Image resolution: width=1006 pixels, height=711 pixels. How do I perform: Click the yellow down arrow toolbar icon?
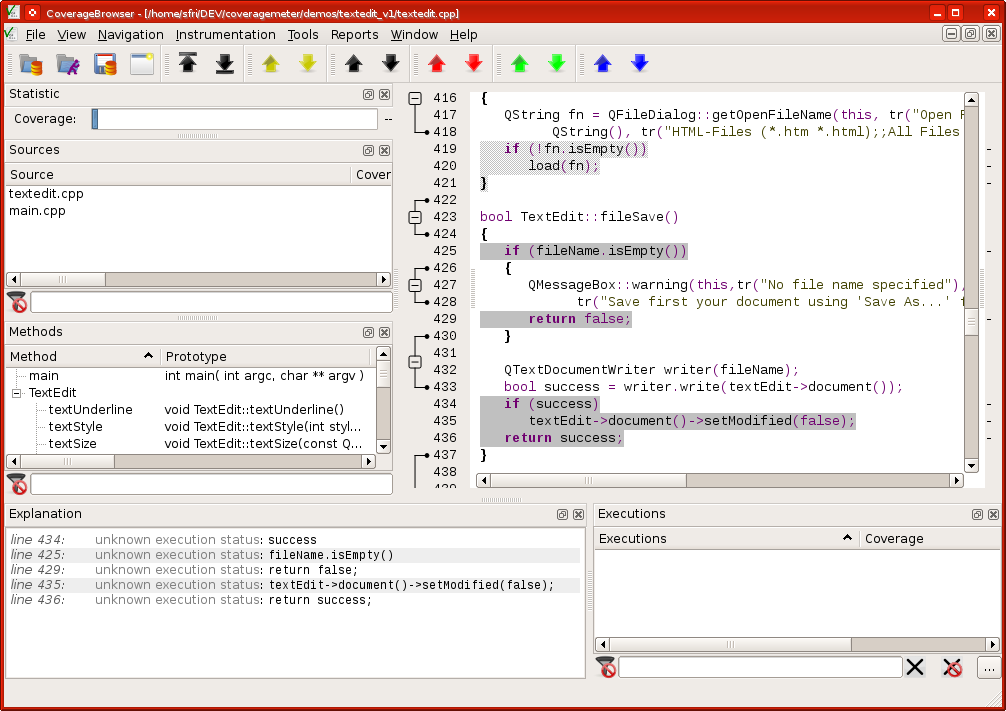tap(307, 64)
